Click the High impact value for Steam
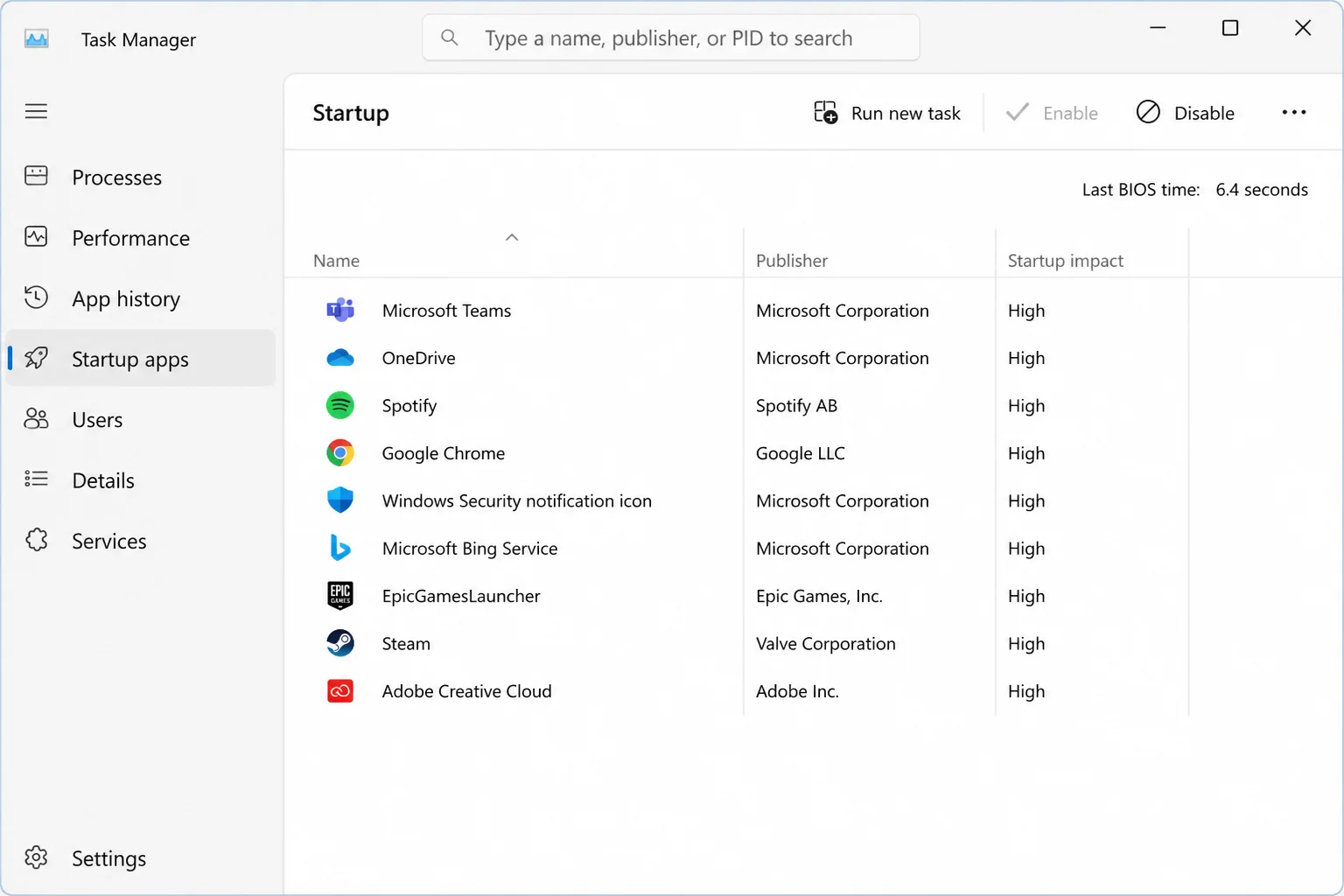This screenshot has height=896, width=1344. click(x=1026, y=644)
